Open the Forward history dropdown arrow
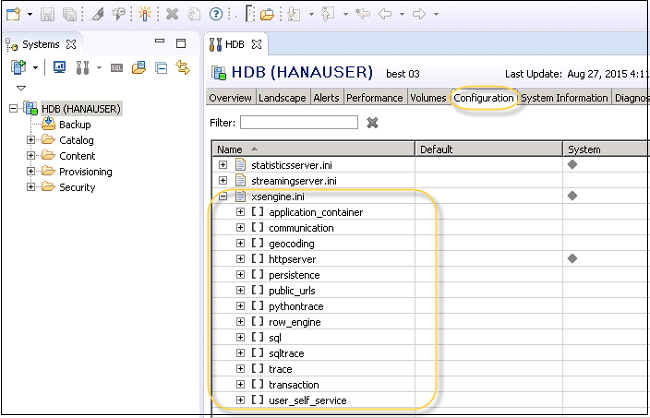This screenshot has height=418, width=650. click(x=436, y=15)
